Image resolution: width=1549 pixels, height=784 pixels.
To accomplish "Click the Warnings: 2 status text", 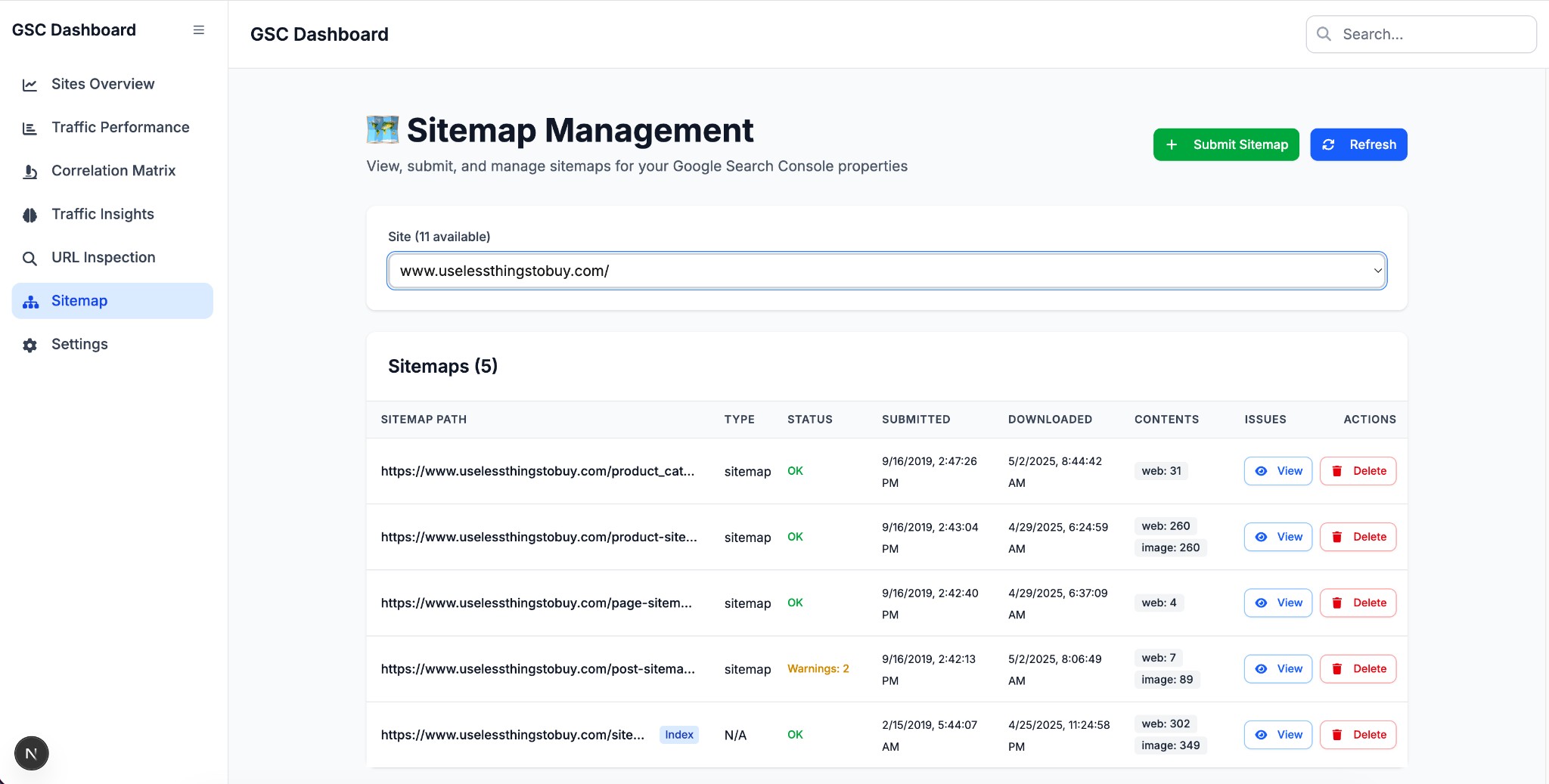I will (818, 669).
